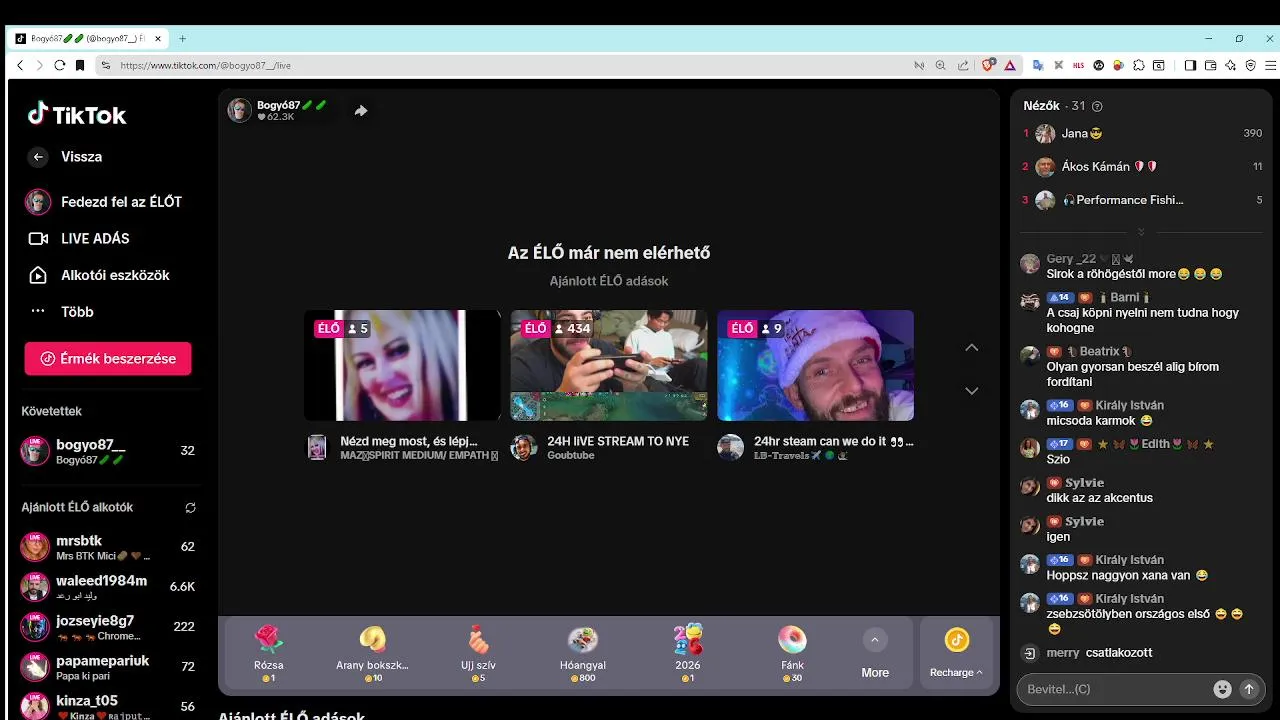Open Google Translate extension icon

click(x=1038, y=65)
